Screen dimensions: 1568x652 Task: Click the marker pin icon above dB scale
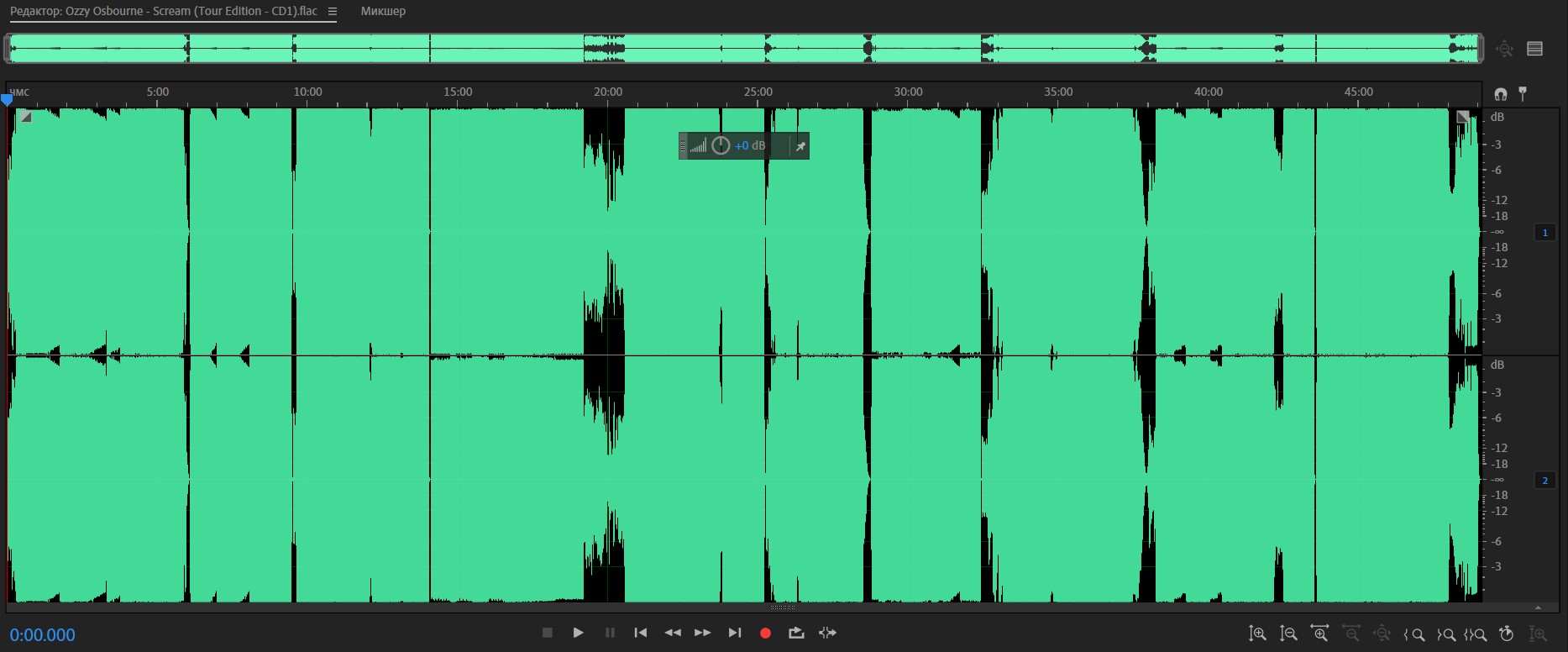coord(1523,93)
